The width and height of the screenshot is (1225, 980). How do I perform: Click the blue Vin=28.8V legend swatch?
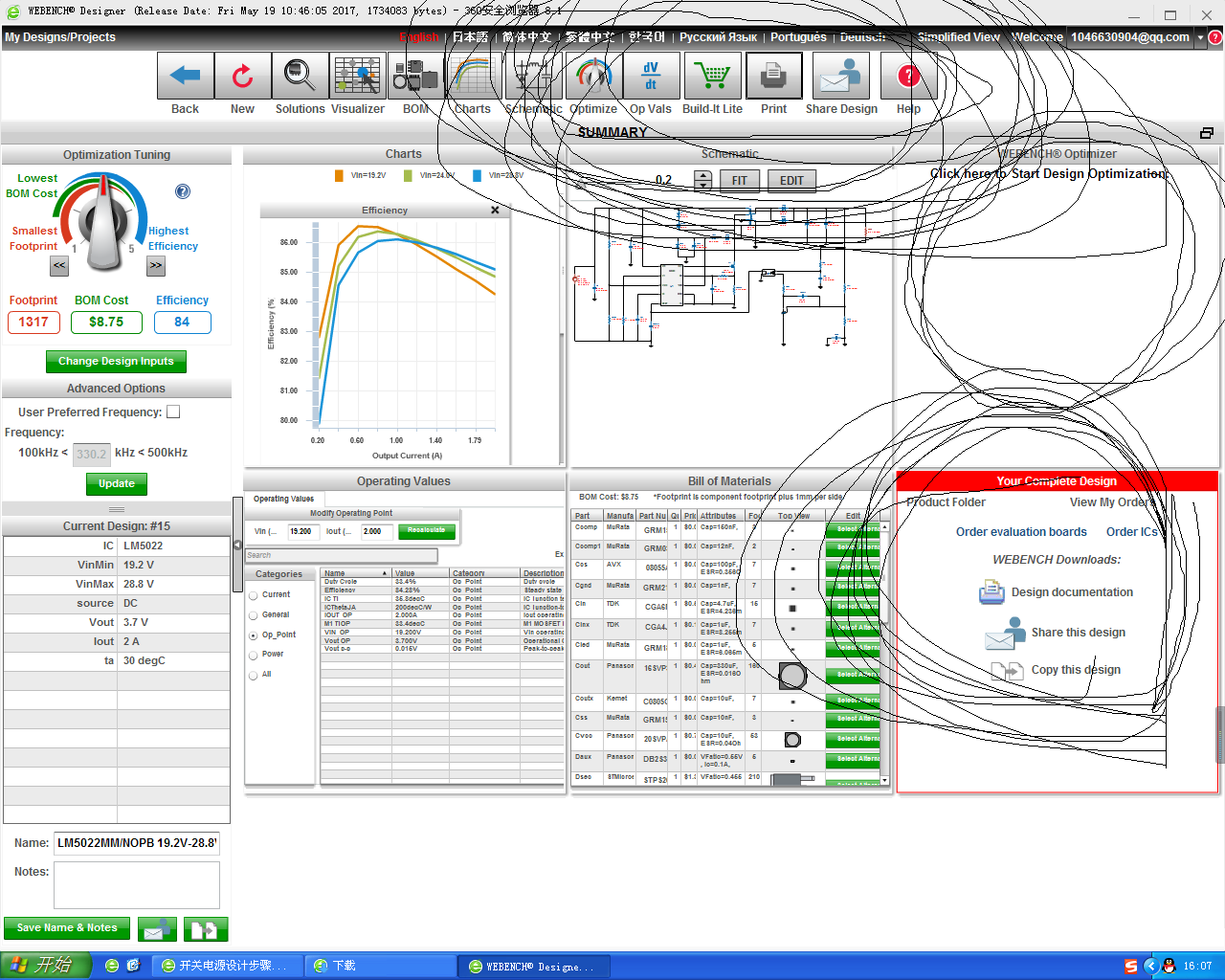[477, 175]
